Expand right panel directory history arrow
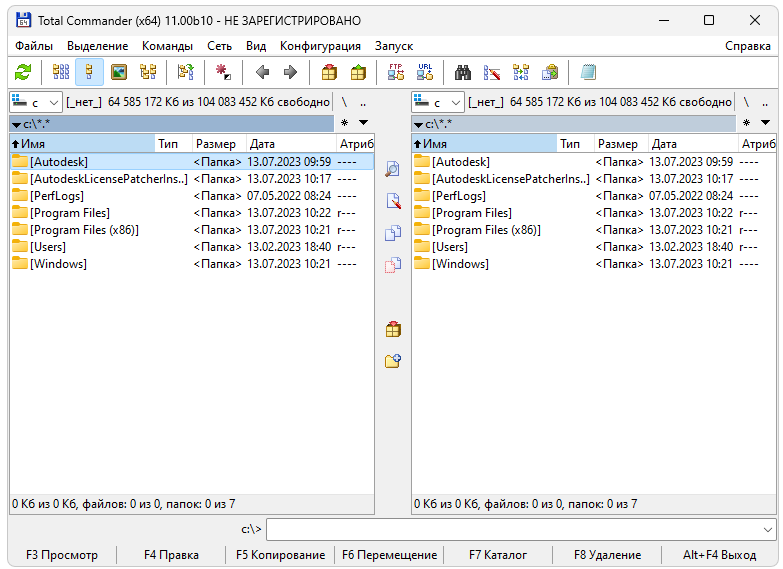This screenshot has width=783, height=569. pos(766,122)
